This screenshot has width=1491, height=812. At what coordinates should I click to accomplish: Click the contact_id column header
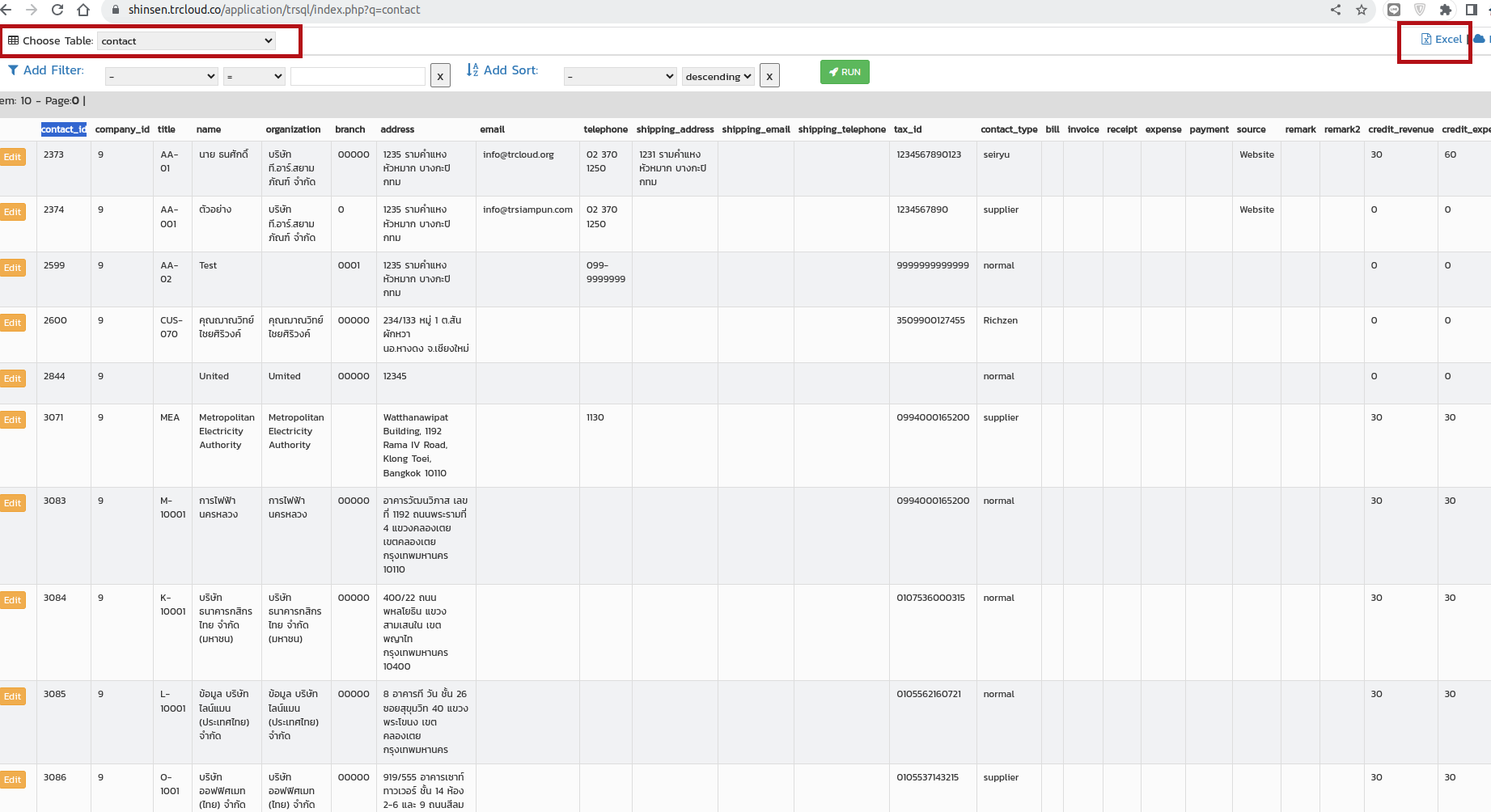coord(64,129)
